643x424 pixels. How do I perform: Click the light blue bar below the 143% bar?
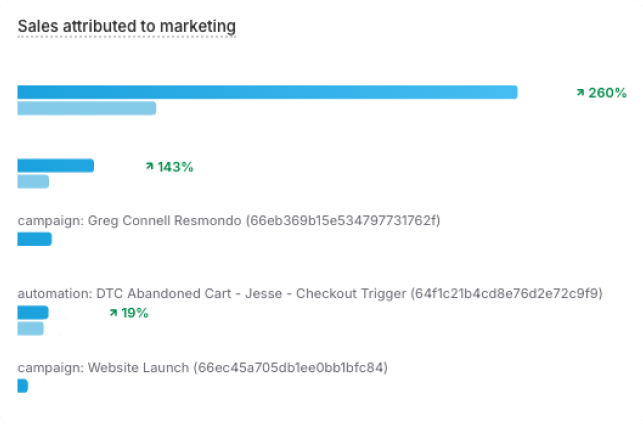33,181
